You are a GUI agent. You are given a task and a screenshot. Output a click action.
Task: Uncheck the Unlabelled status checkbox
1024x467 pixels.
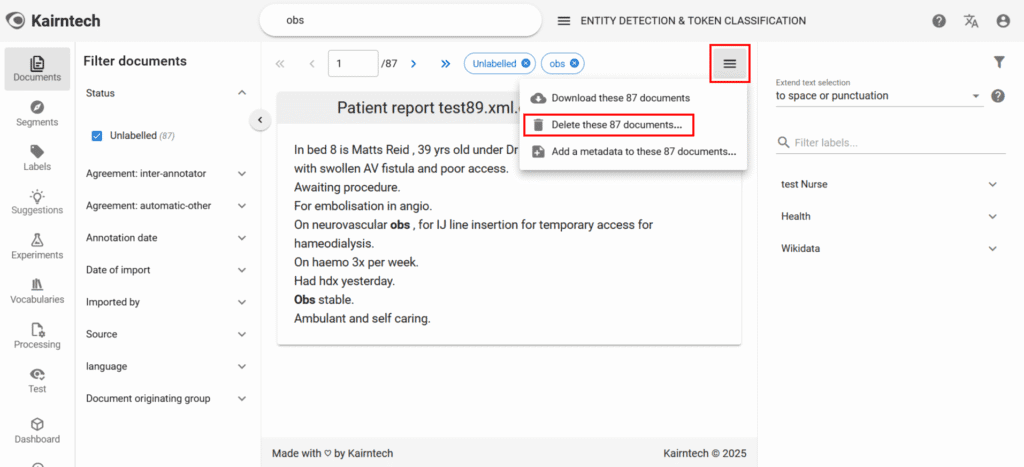(x=98, y=135)
